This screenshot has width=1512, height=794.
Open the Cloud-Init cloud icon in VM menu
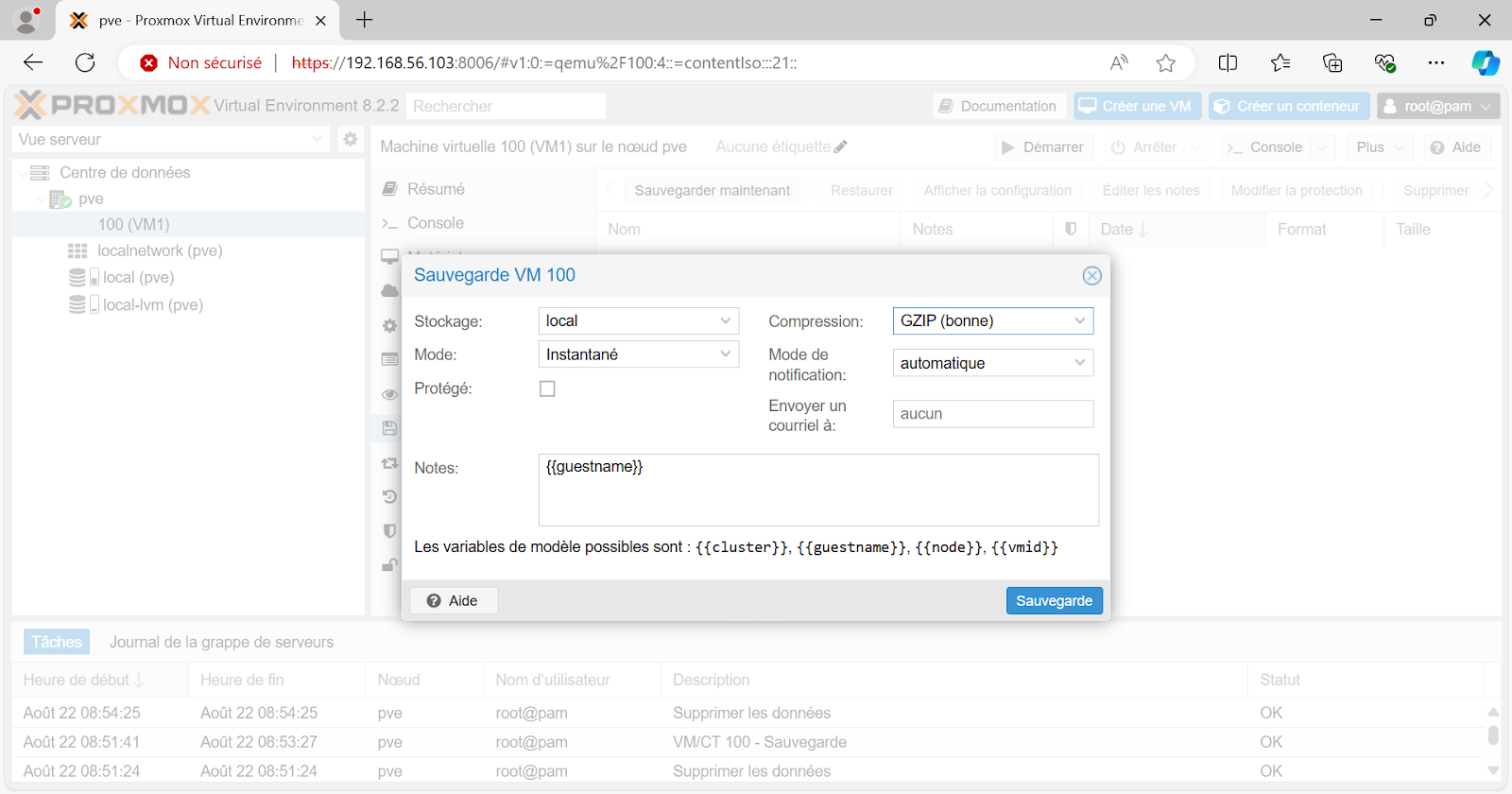tap(389, 291)
